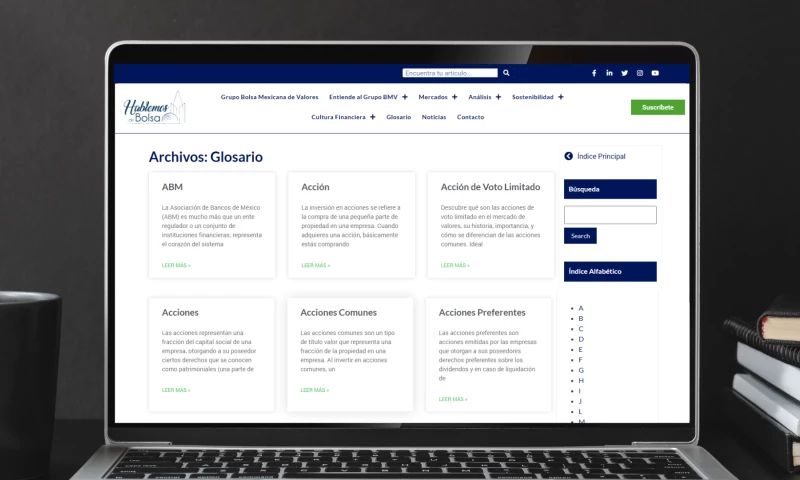Image resolution: width=800 pixels, height=480 pixels.
Task: Open the Acción glossary card title
Action: click(x=315, y=187)
